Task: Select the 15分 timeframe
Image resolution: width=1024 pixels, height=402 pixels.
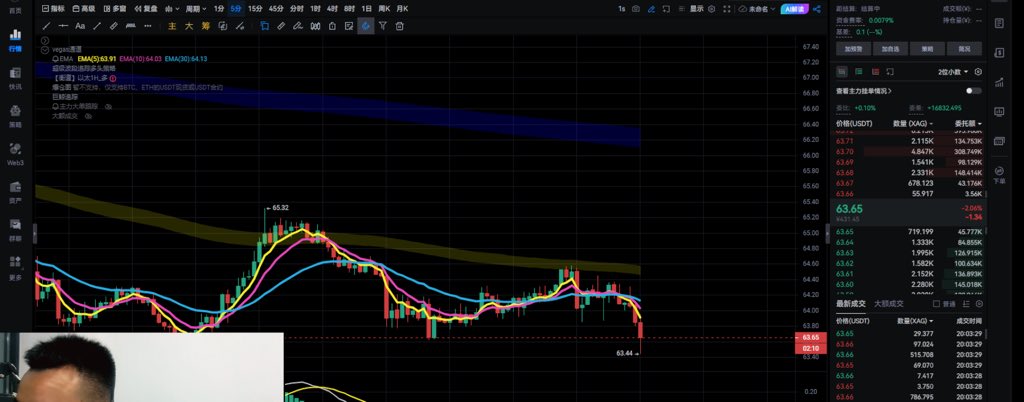Action: 255,9
